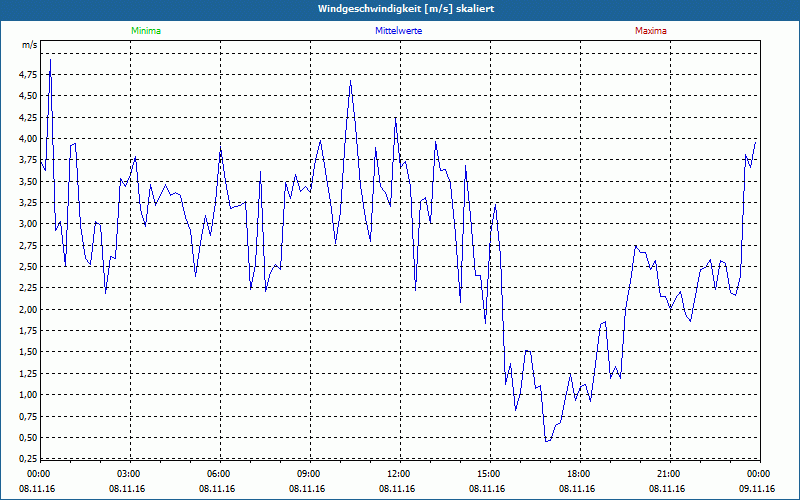Viewport: 800px width, 500px height.
Task: Click the 1,00 y-axis value
Action: [x=28, y=394]
